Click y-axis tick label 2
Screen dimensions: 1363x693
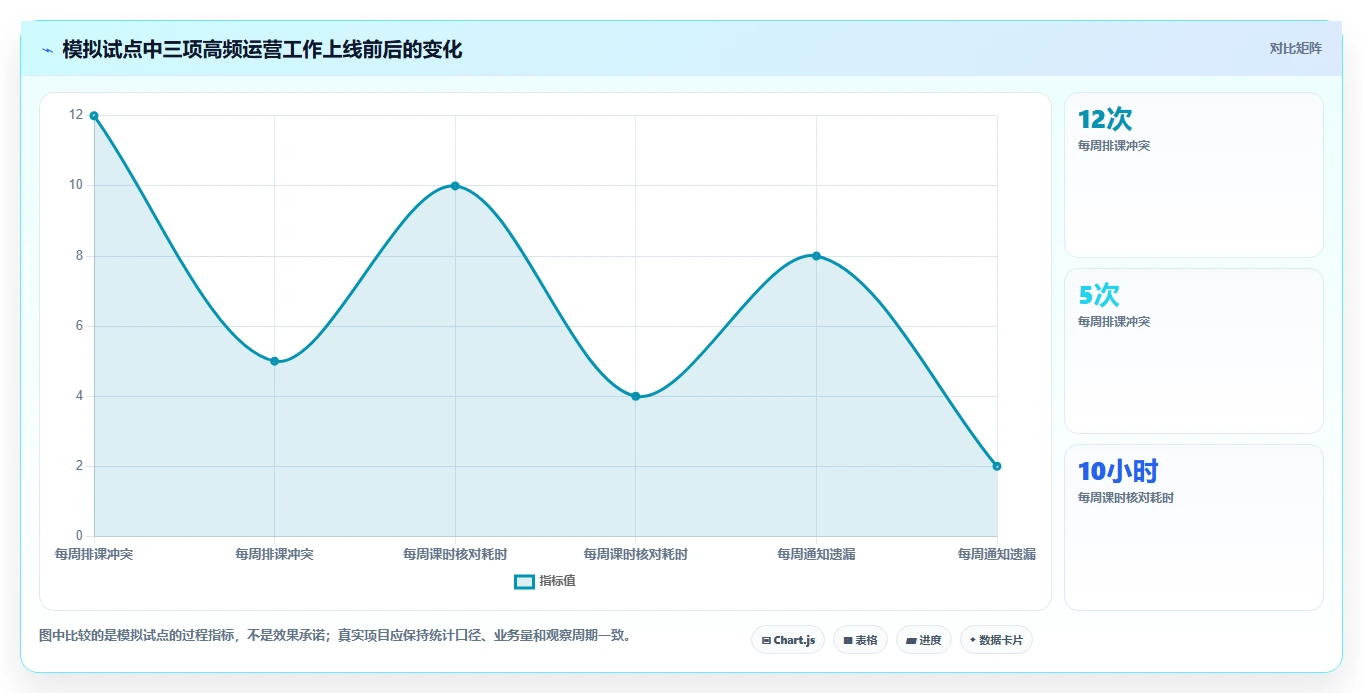pyautogui.click(x=80, y=465)
